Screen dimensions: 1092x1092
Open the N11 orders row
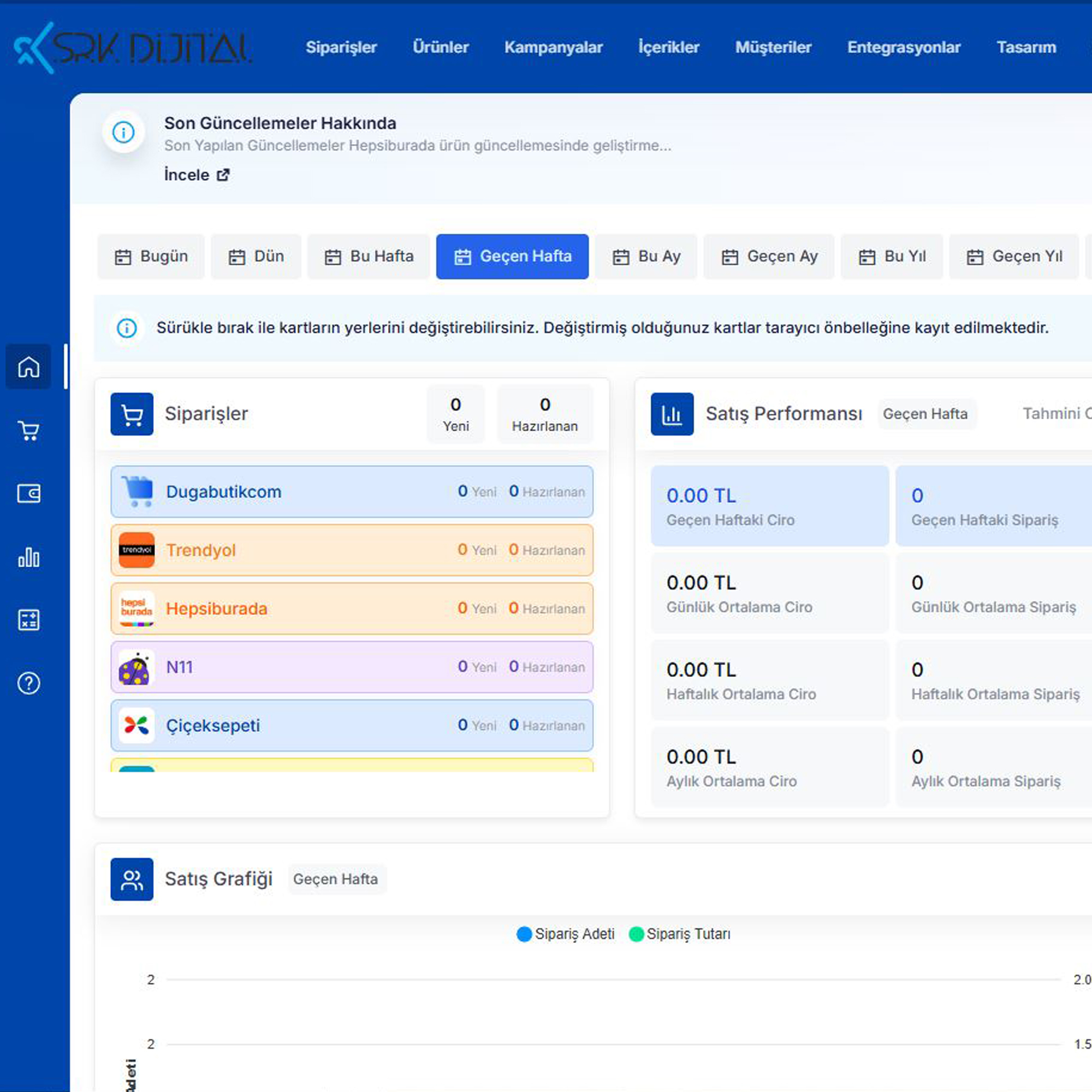click(352, 668)
